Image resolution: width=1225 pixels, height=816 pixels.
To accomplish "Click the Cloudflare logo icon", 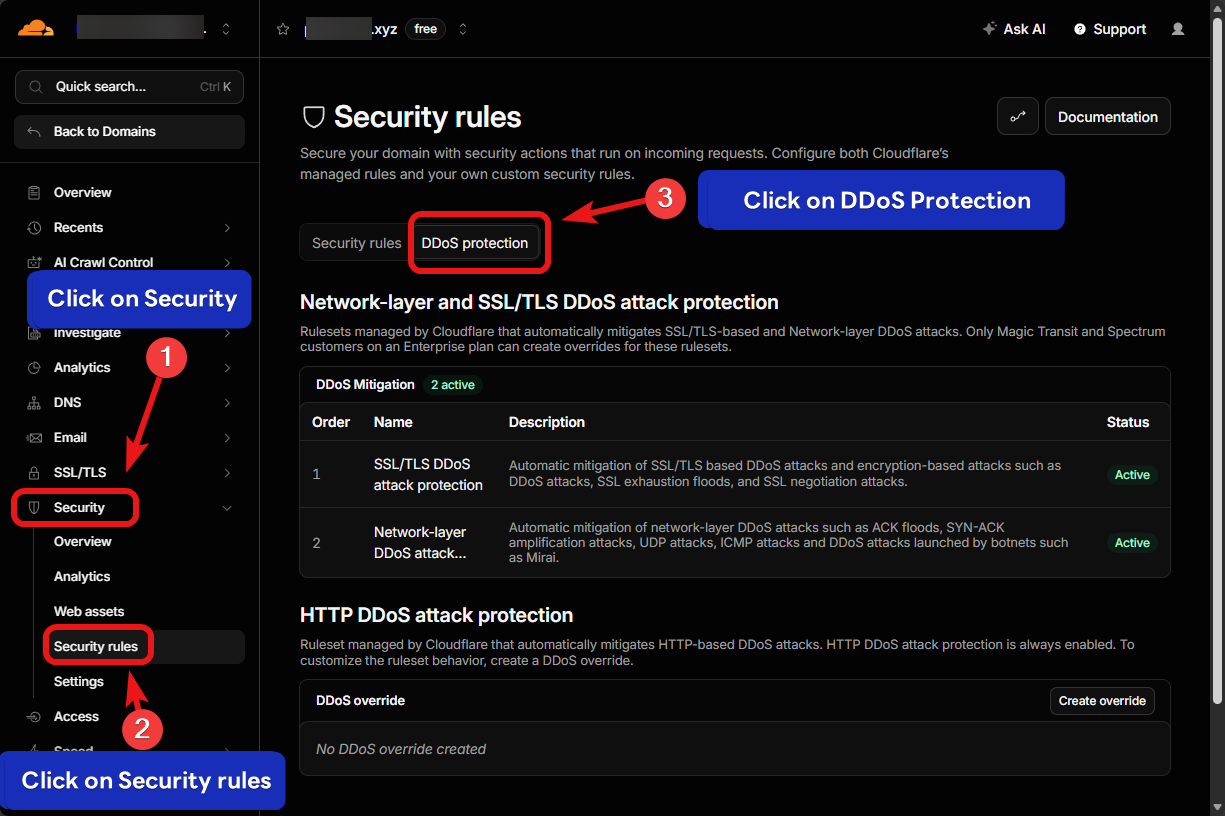I will [35, 28].
